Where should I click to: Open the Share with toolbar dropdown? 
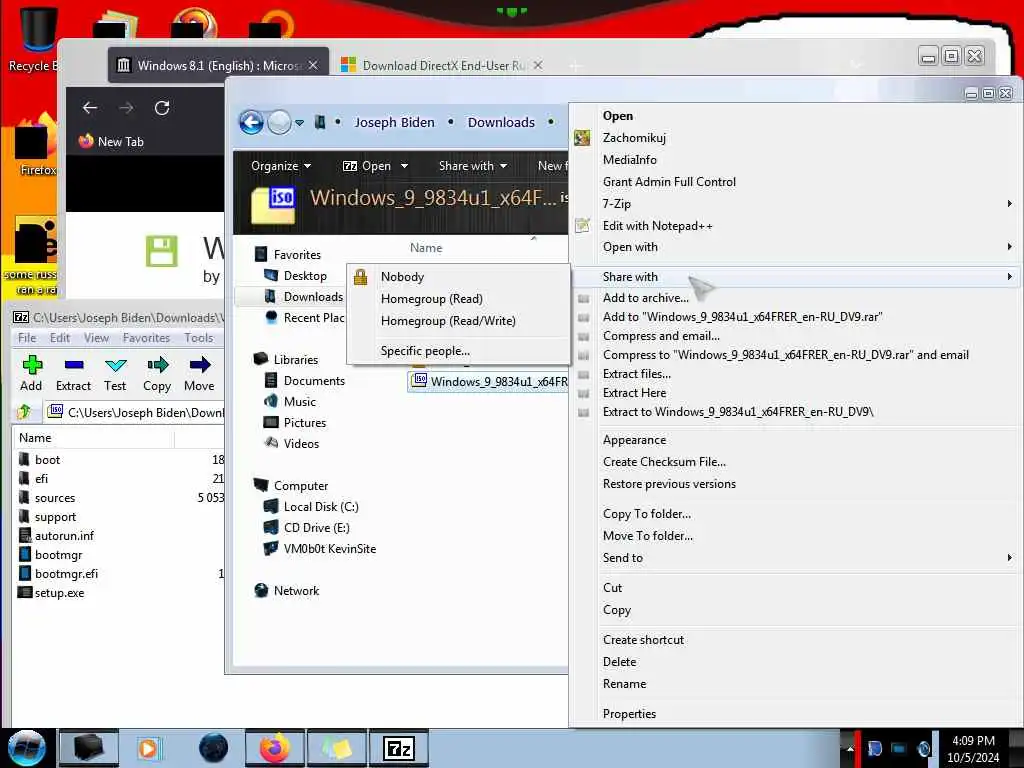473,166
